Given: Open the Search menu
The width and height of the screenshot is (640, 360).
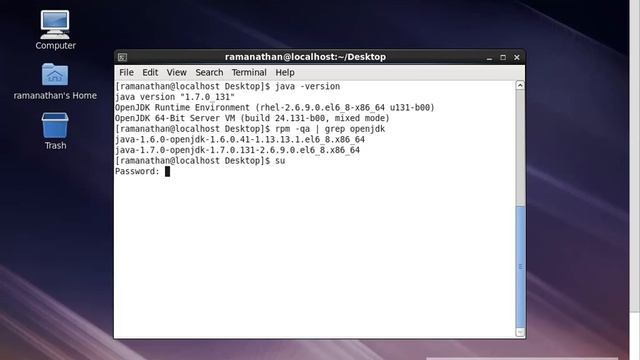Looking at the screenshot, I should click(x=209, y=72).
